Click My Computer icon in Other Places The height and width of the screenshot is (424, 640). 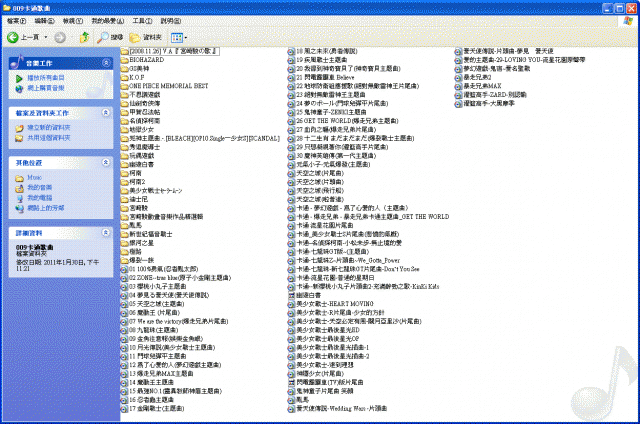[x=19, y=198]
